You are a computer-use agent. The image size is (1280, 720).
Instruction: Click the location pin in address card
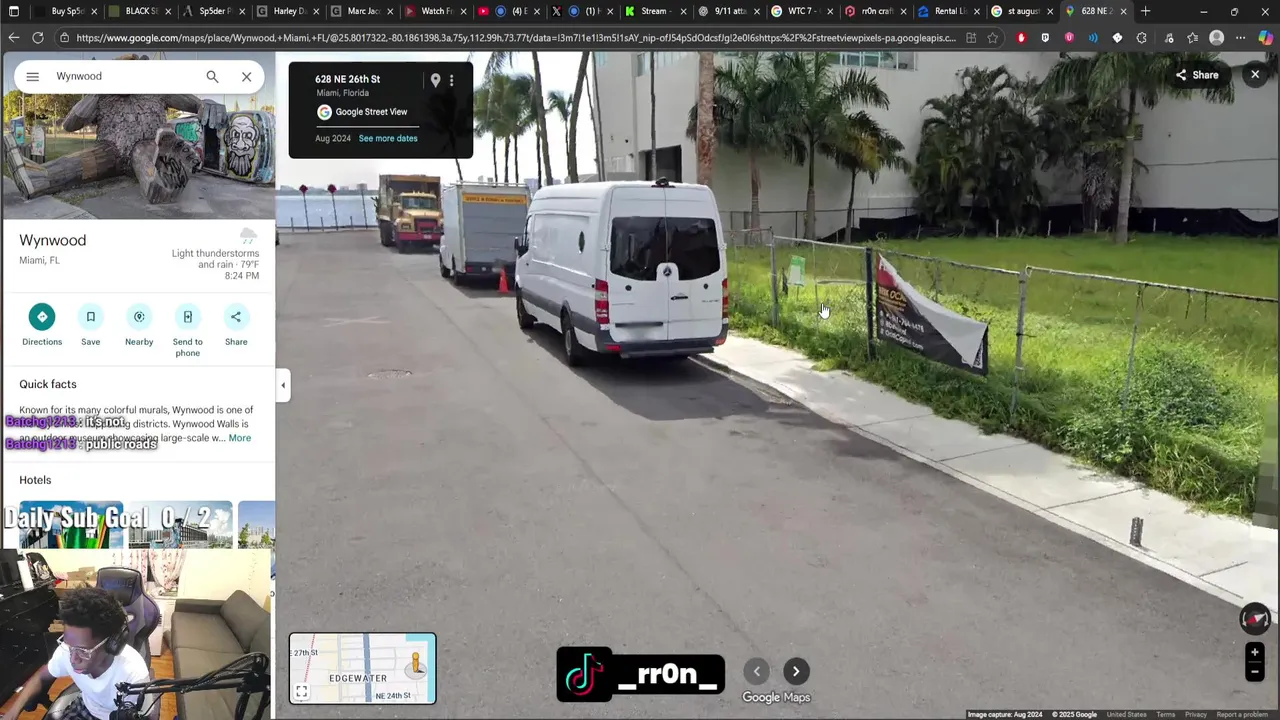(435, 80)
